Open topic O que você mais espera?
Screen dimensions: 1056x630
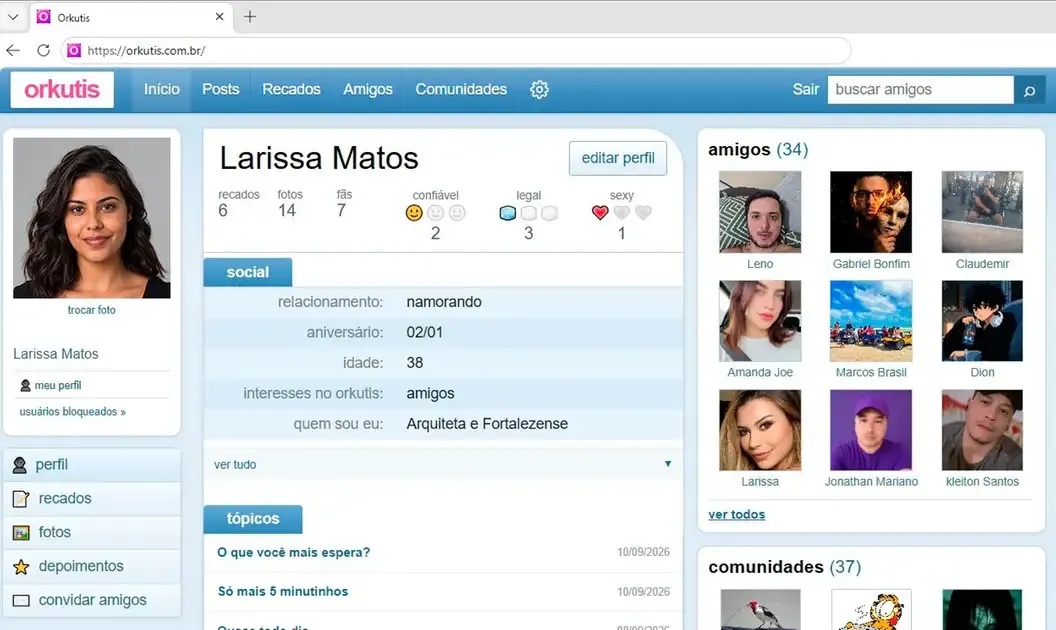pos(294,553)
